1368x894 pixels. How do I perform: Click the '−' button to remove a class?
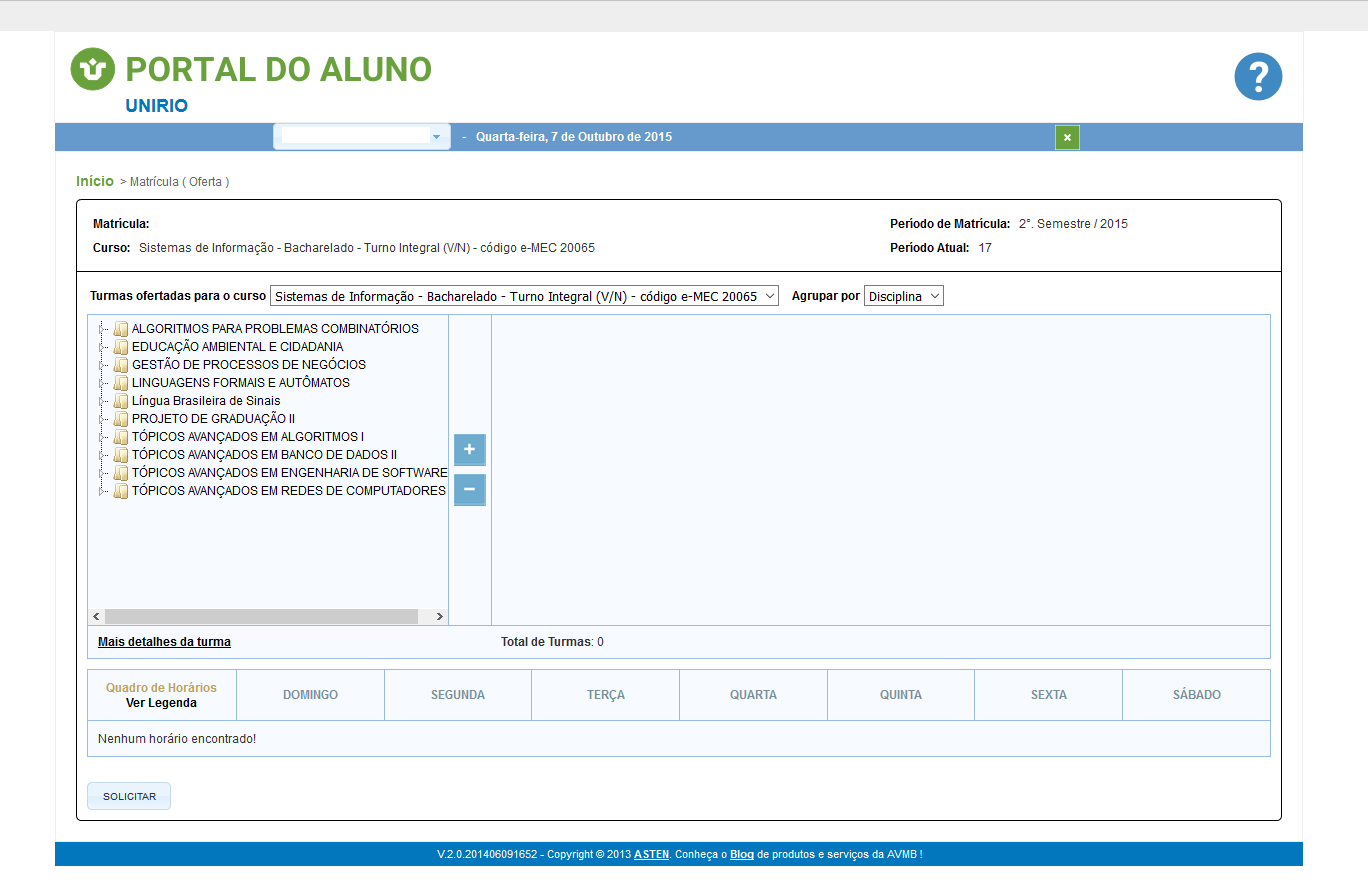point(469,490)
